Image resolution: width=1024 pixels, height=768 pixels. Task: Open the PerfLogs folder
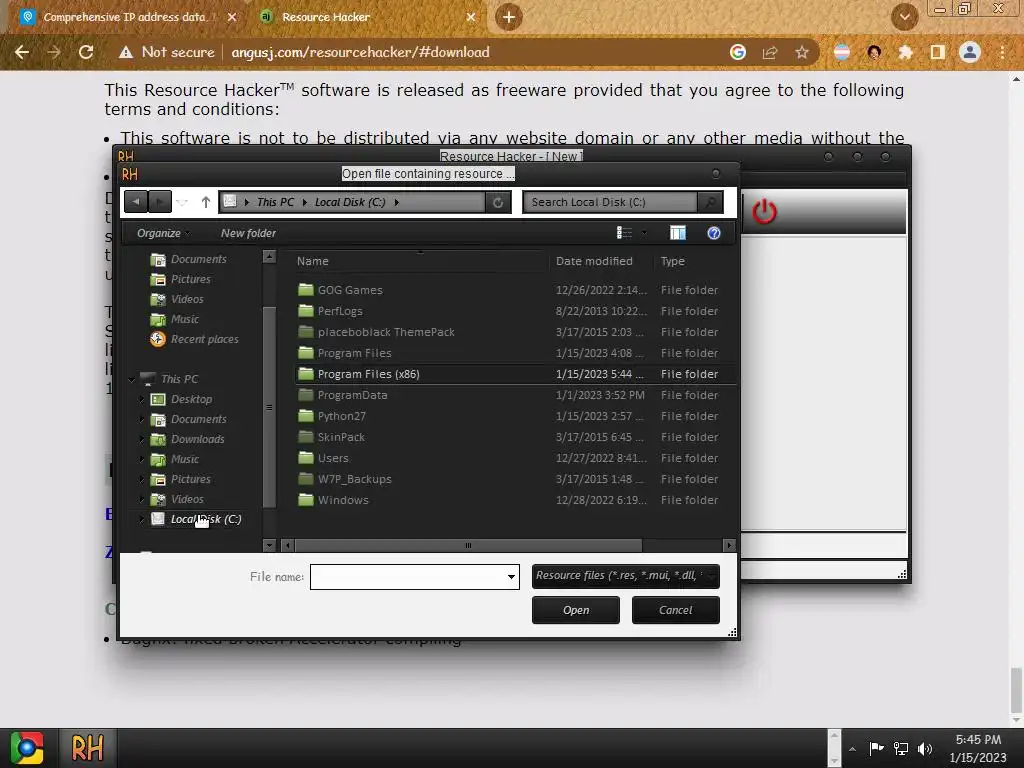(x=330, y=311)
